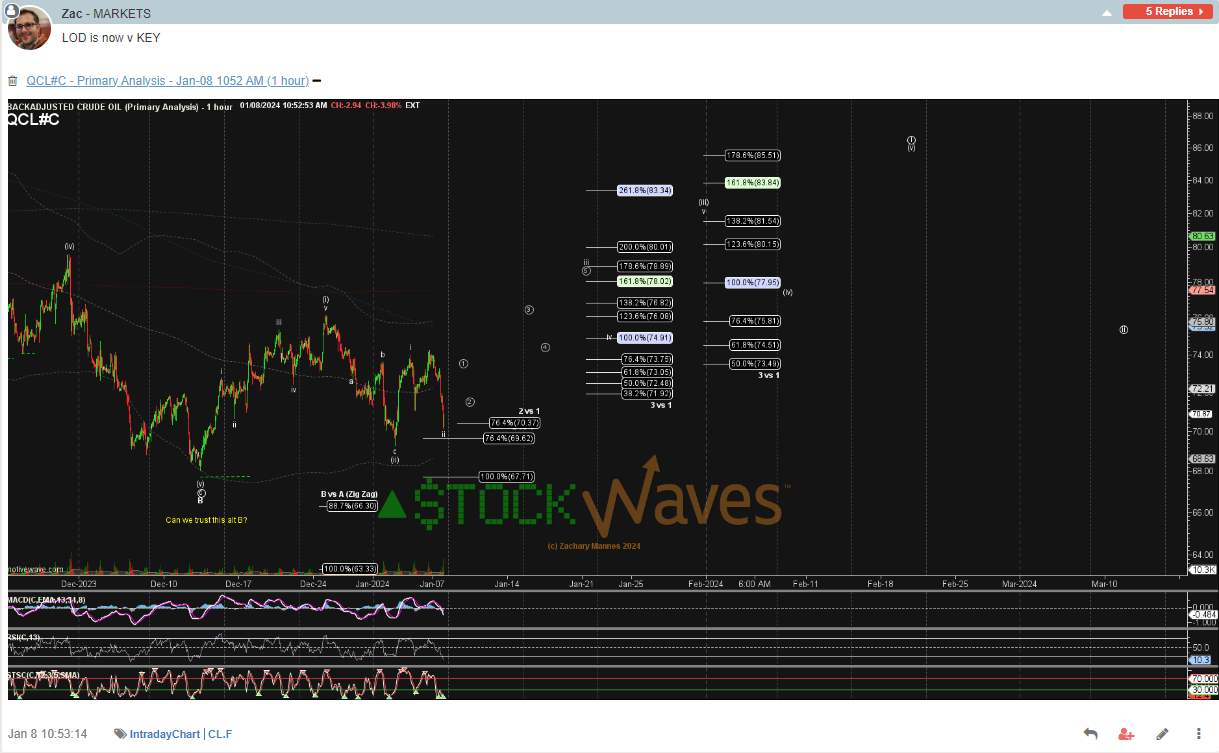
Task: Click the QCL#C symbol title in the chart
Action: (33, 119)
